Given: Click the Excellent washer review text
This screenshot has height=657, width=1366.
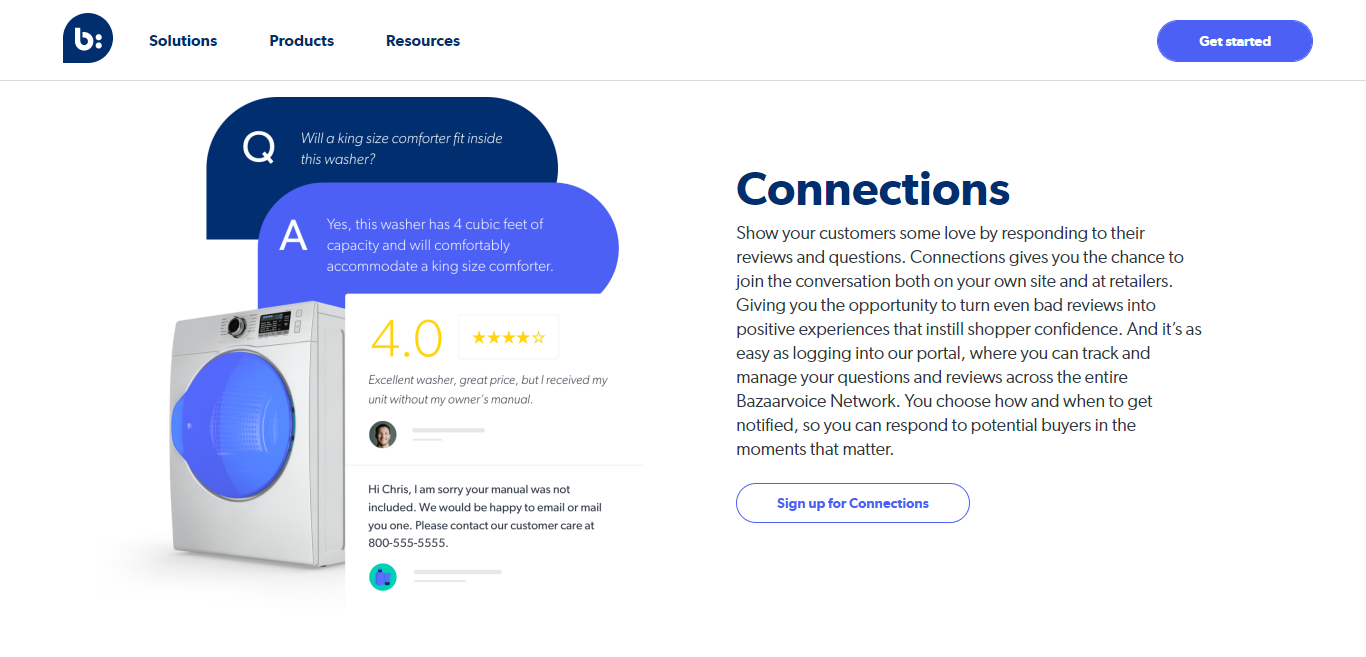Looking at the screenshot, I should coord(488,389).
